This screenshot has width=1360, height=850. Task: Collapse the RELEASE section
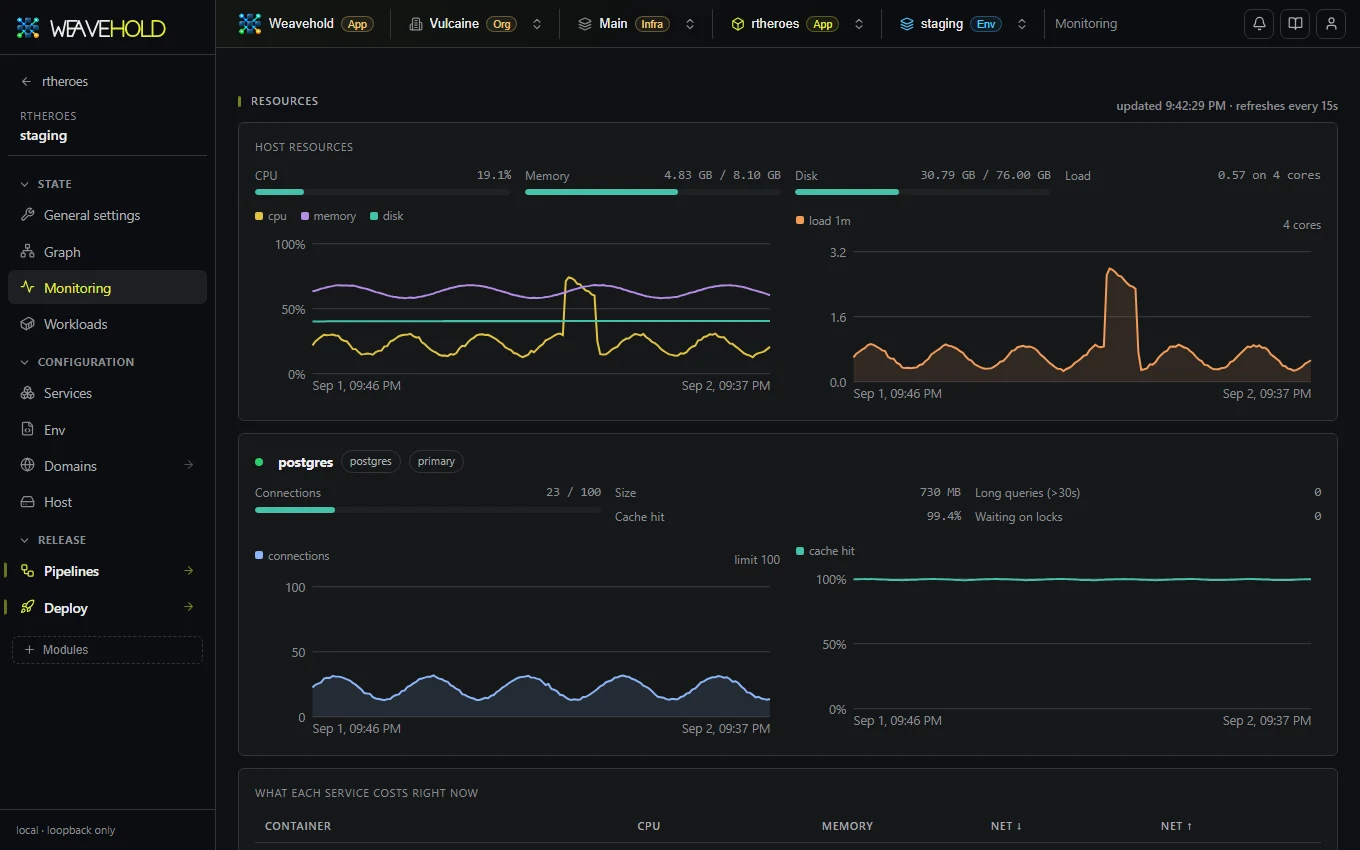tap(53, 540)
